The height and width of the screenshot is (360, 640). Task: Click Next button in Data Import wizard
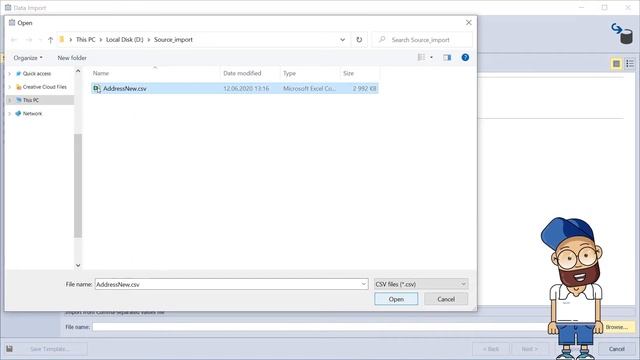pos(529,349)
